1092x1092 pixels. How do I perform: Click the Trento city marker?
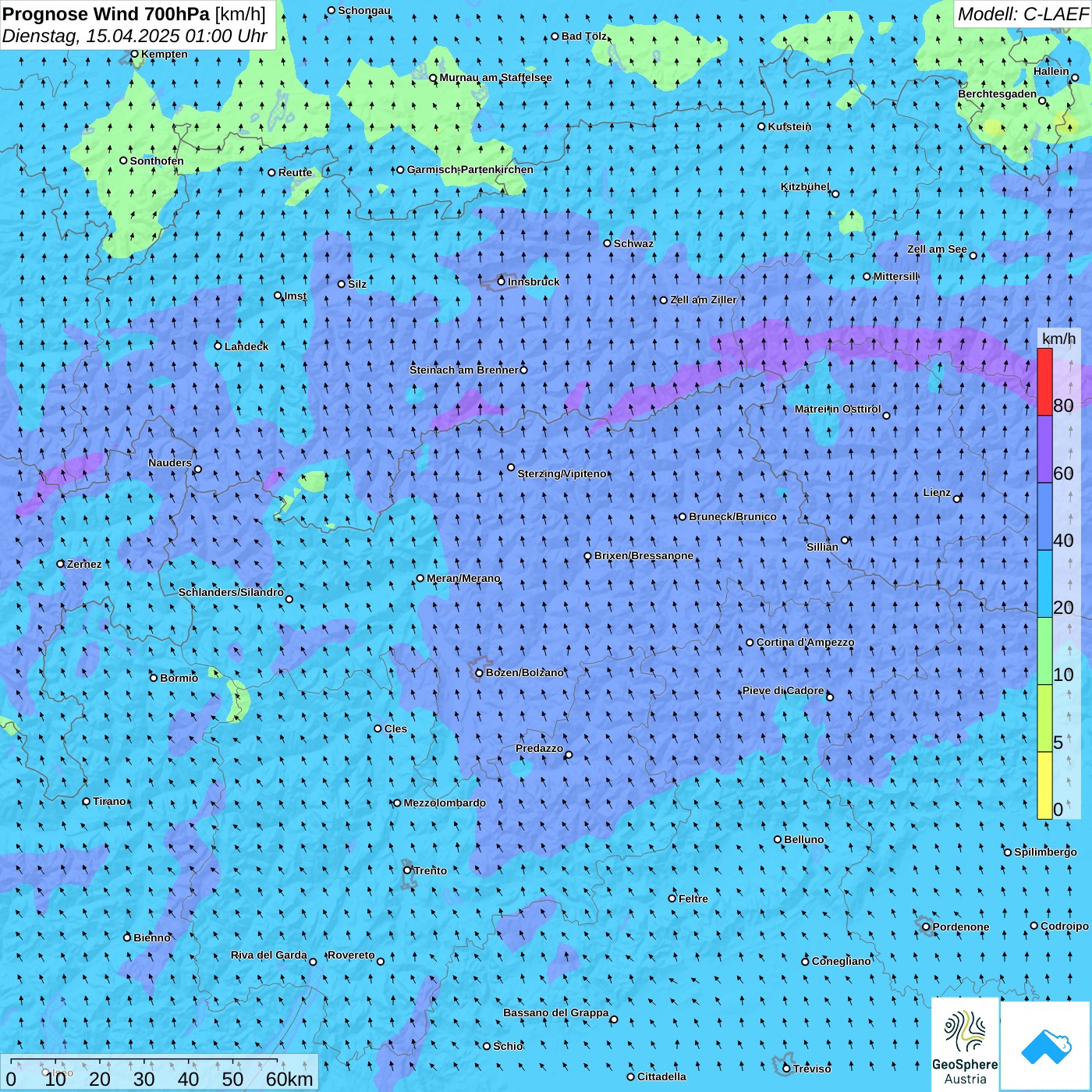[407, 870]
